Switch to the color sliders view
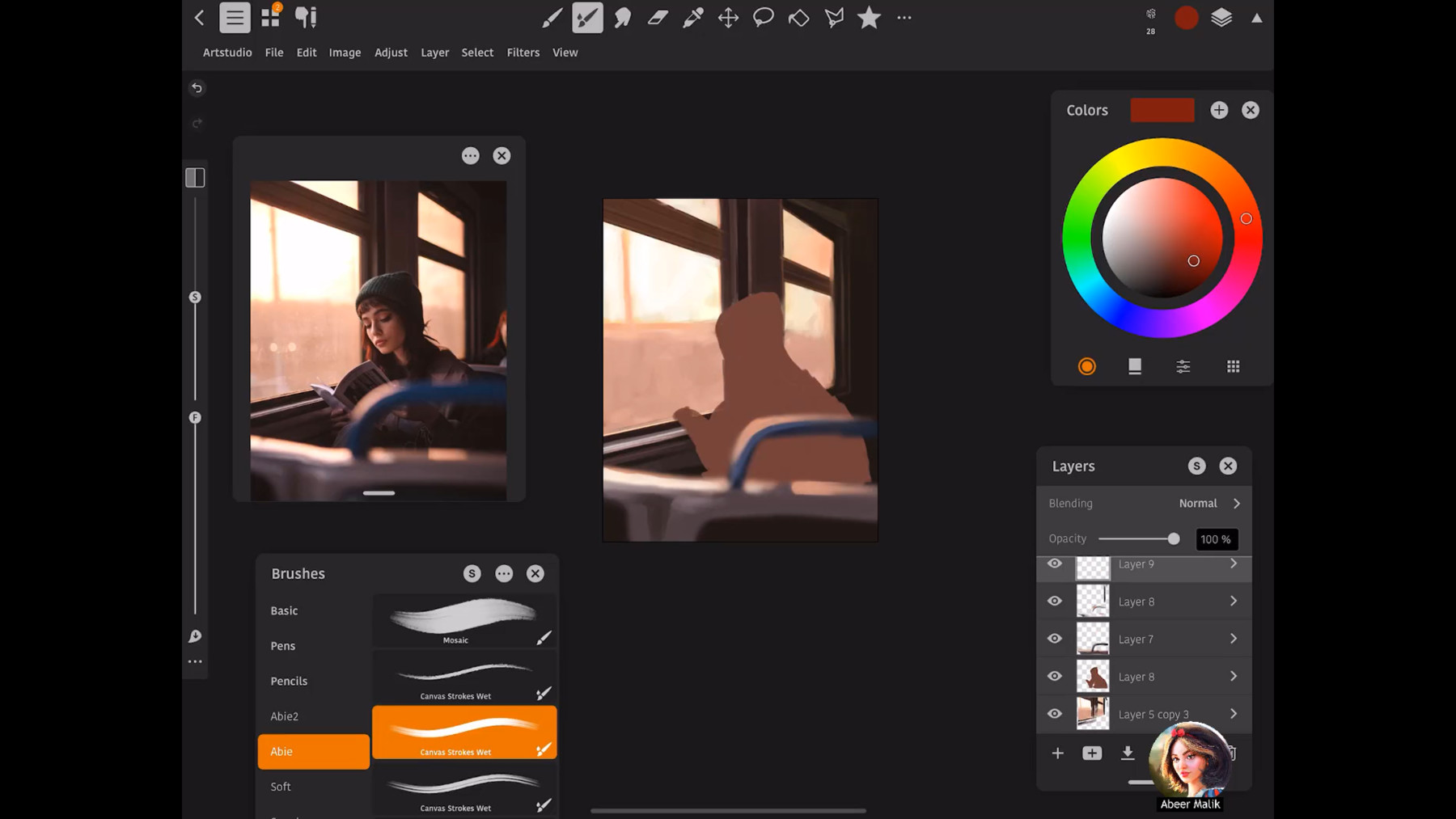The height and width of the screenshot is (819, 1456). tap(1183, 366)
